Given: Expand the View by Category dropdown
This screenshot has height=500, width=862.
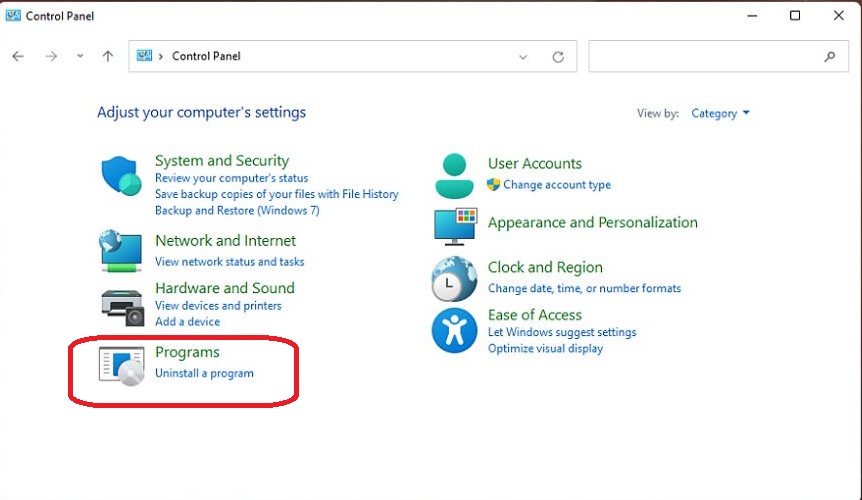Looking at the screenshot, I should 721,114.
